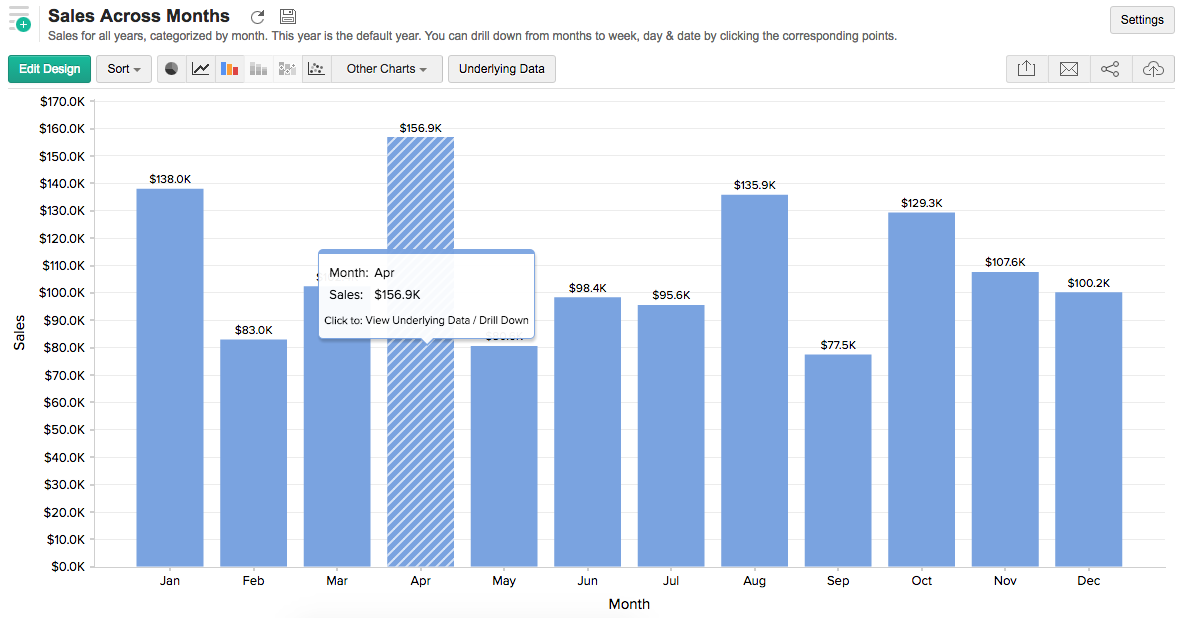Open the create-new menu icon at top left
The height and width of the screenshot is (618, 1180).
19,20
